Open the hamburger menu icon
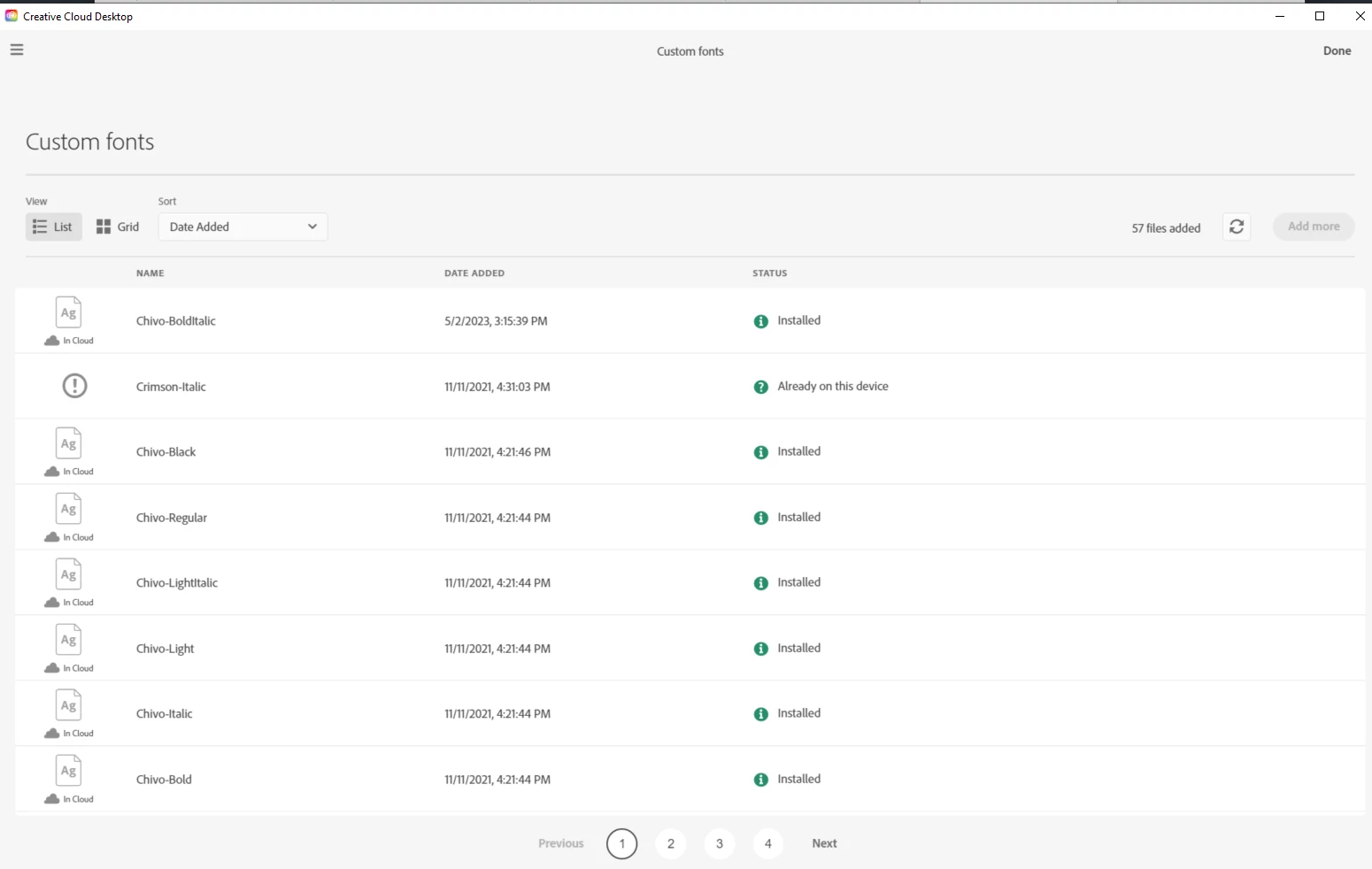1372x869 pixels. click(x=17, y=50)
